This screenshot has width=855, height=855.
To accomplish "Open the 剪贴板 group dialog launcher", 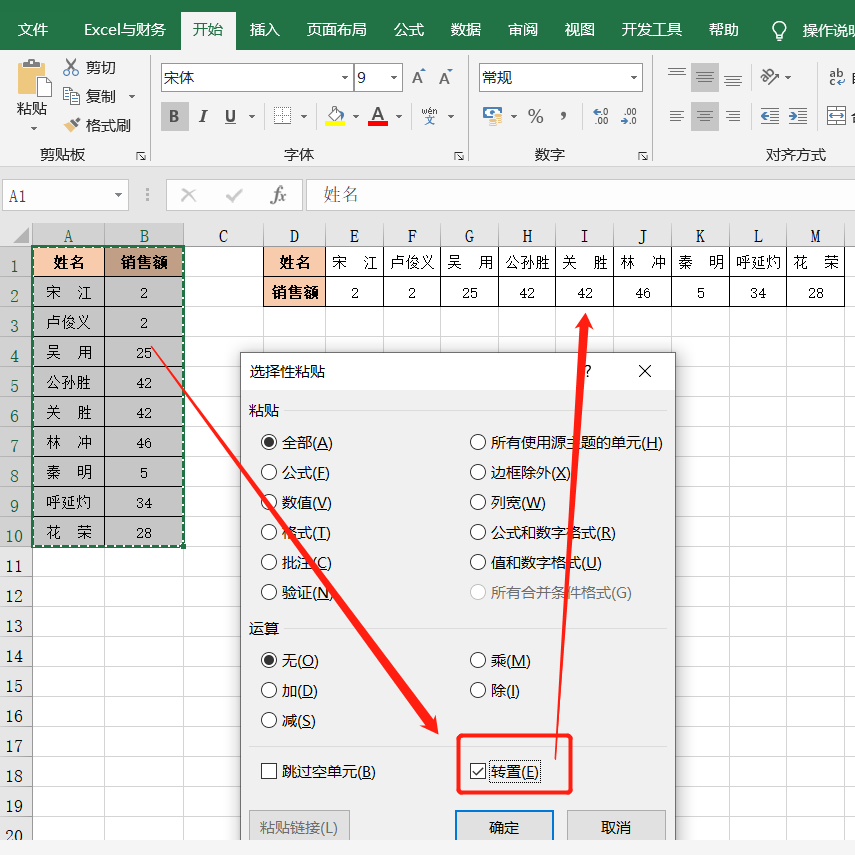I will tap(141, 156).
